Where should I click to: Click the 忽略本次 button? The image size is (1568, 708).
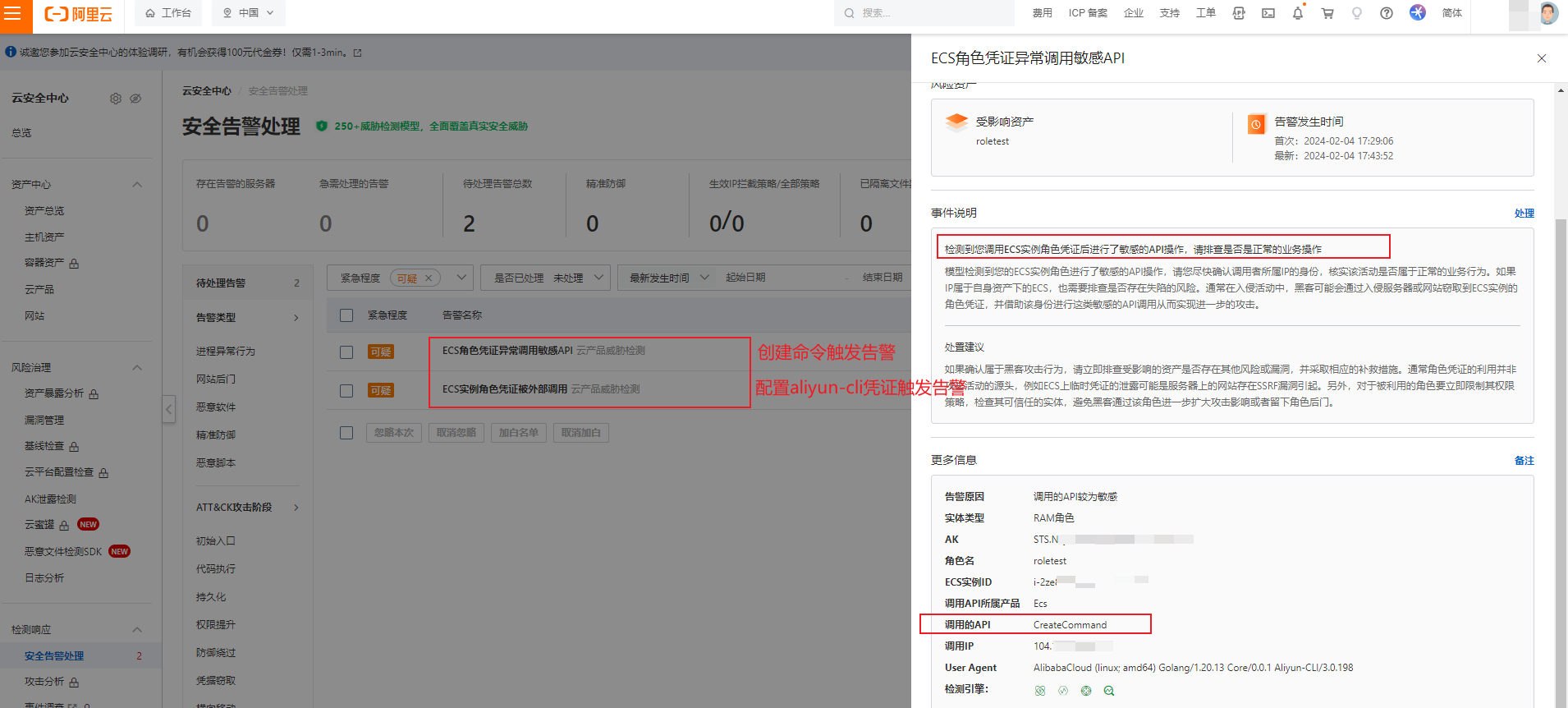394,433
